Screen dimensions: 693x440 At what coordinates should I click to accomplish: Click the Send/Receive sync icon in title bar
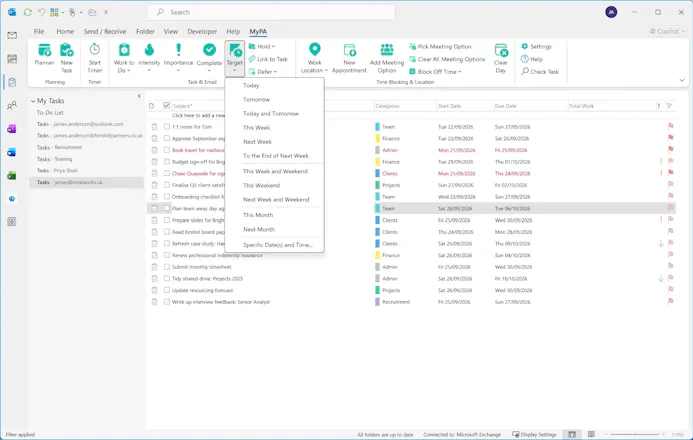[27, 12]
